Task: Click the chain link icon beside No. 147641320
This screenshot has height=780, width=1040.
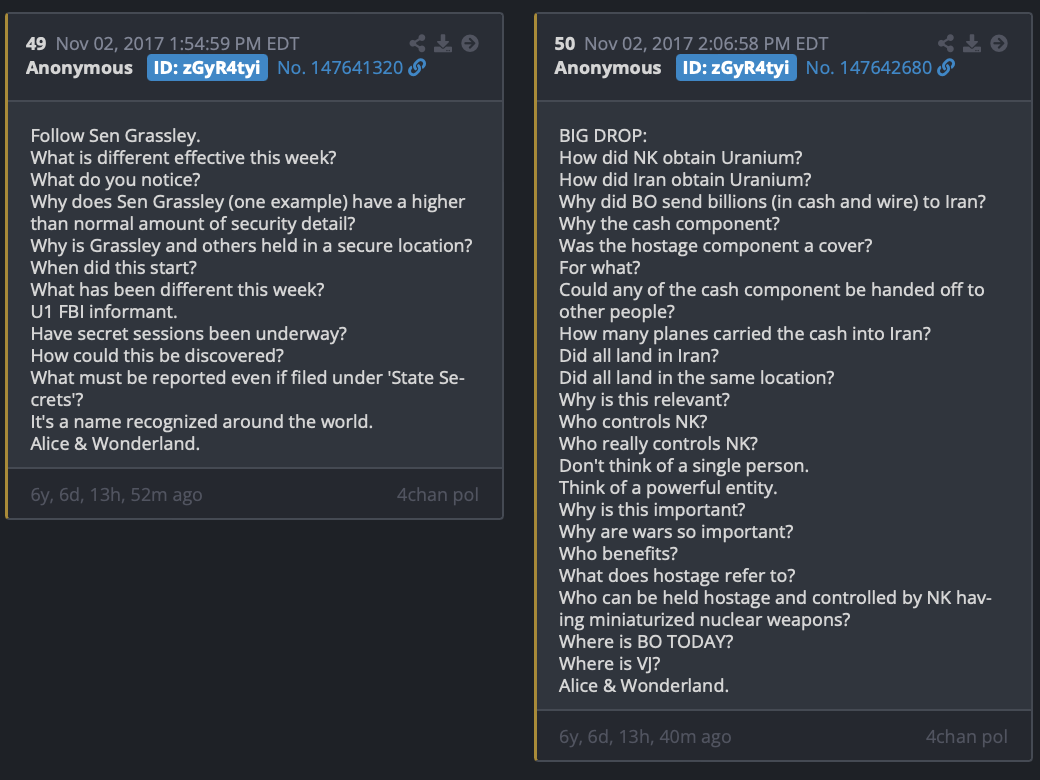Action: click(417, 68)
